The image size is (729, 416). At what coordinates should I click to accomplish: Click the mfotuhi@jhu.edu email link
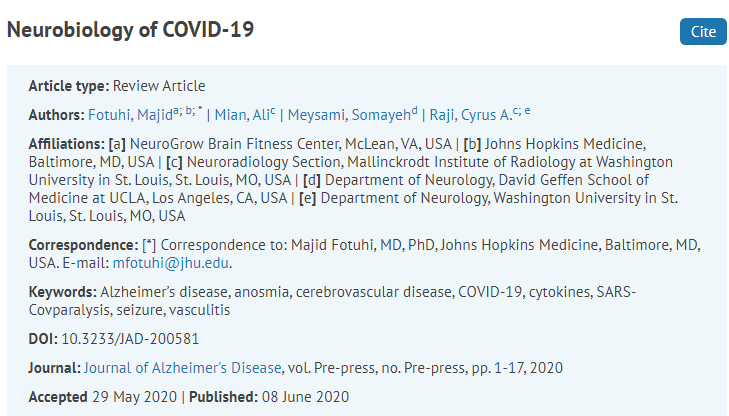(x=171, y=263)
